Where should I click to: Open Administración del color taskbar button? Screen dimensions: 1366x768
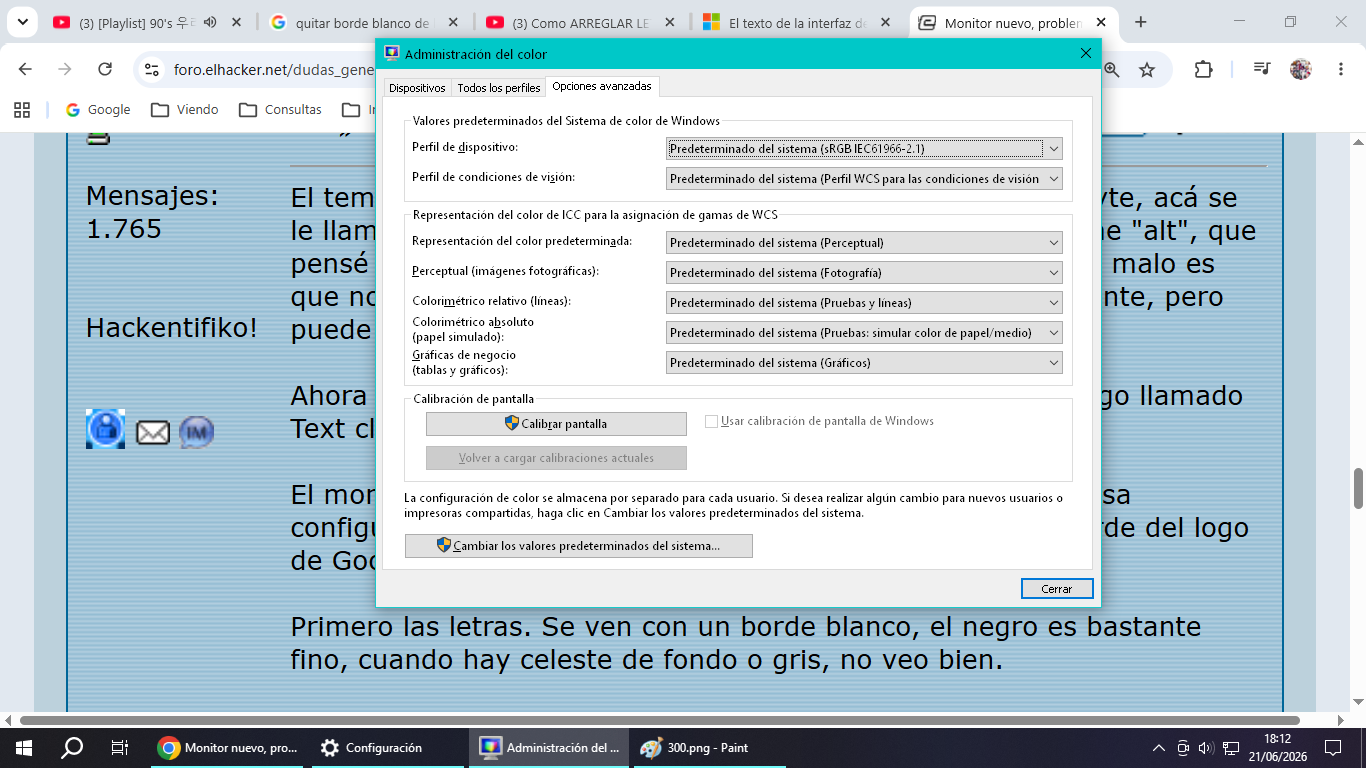coord(549,747)
